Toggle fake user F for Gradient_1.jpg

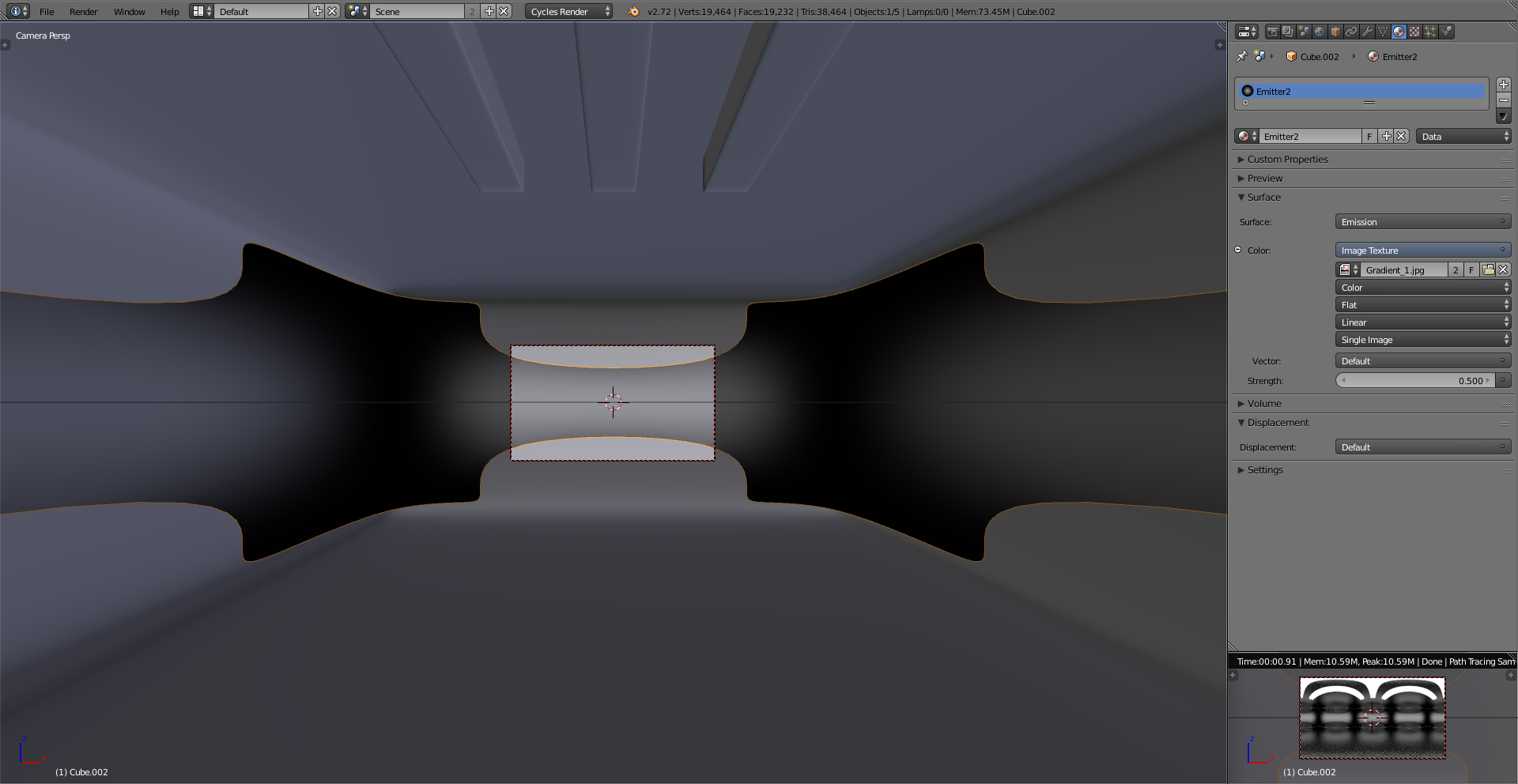click(x=1471, y=269)
